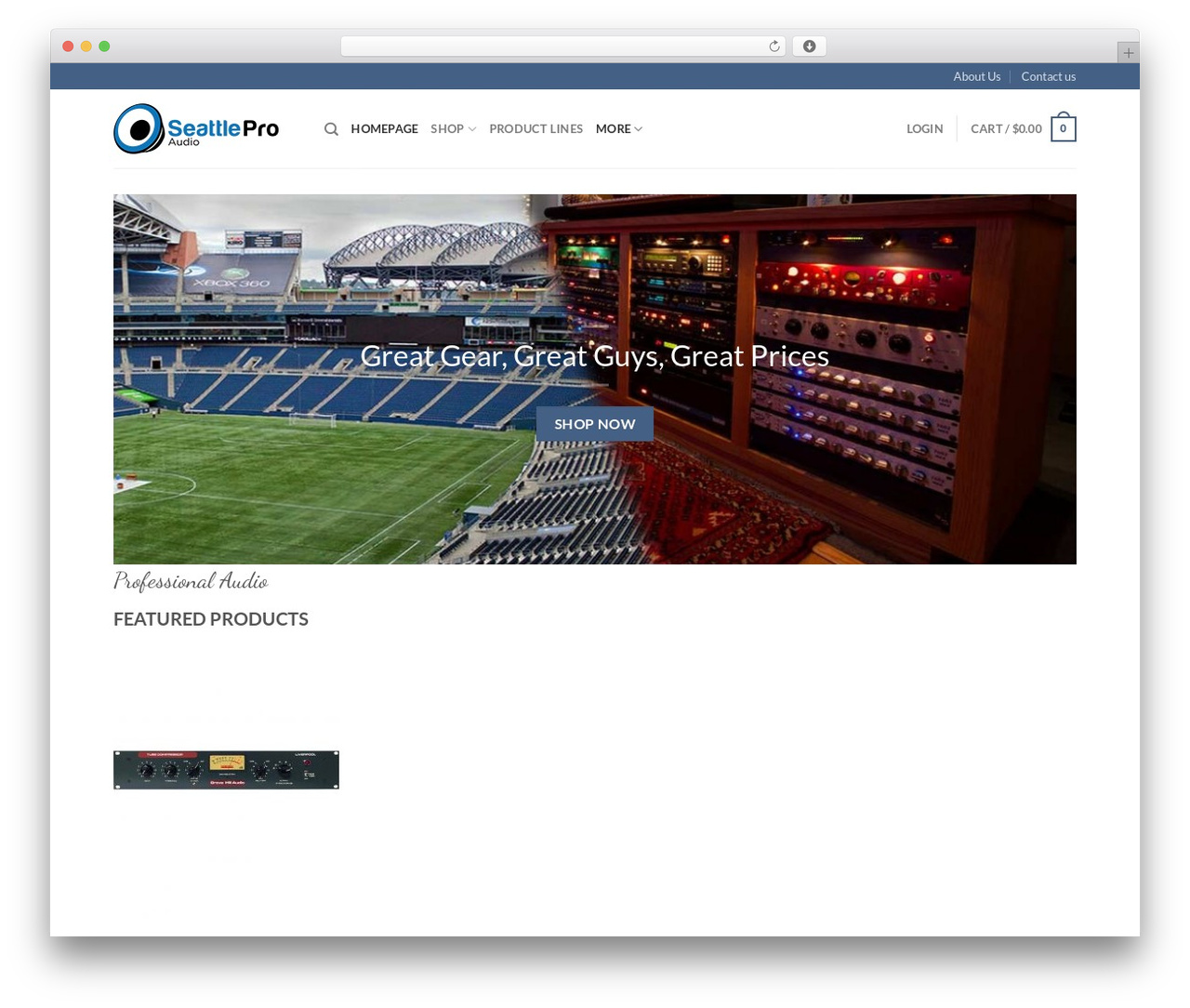The height and width of the screenshot is (1008, 1190).
Task: Open the Contact us link
Action: click(x=1049, y=76)
